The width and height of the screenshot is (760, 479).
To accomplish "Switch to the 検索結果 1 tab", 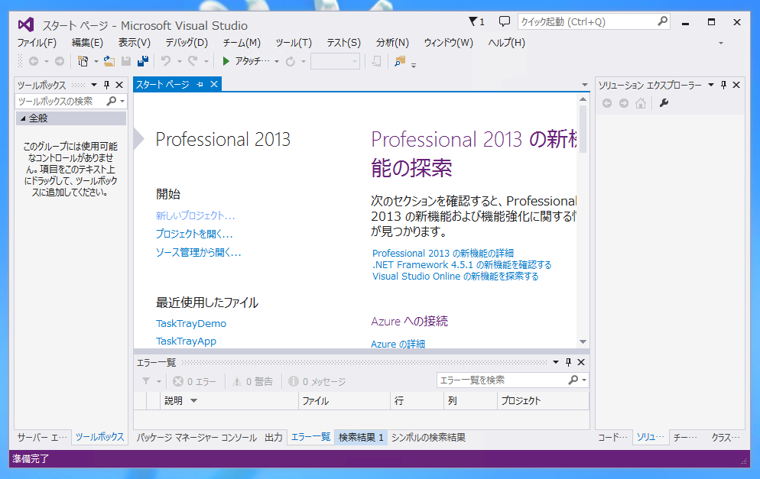I will pyautogui.click(x=361, y=437).
